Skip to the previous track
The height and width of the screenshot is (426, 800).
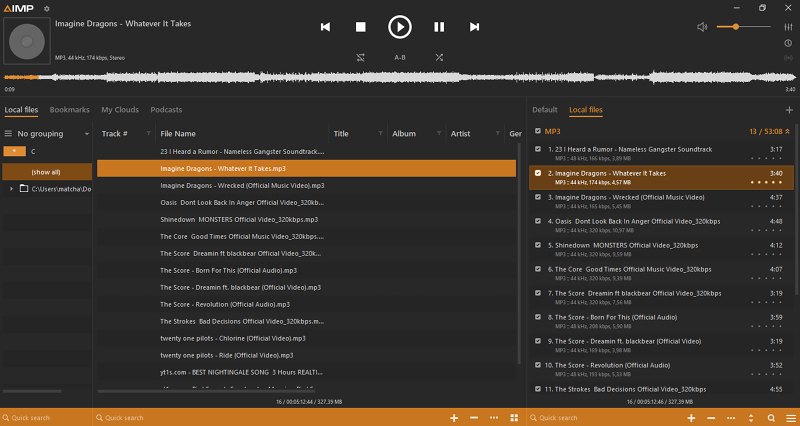(325, 27)
